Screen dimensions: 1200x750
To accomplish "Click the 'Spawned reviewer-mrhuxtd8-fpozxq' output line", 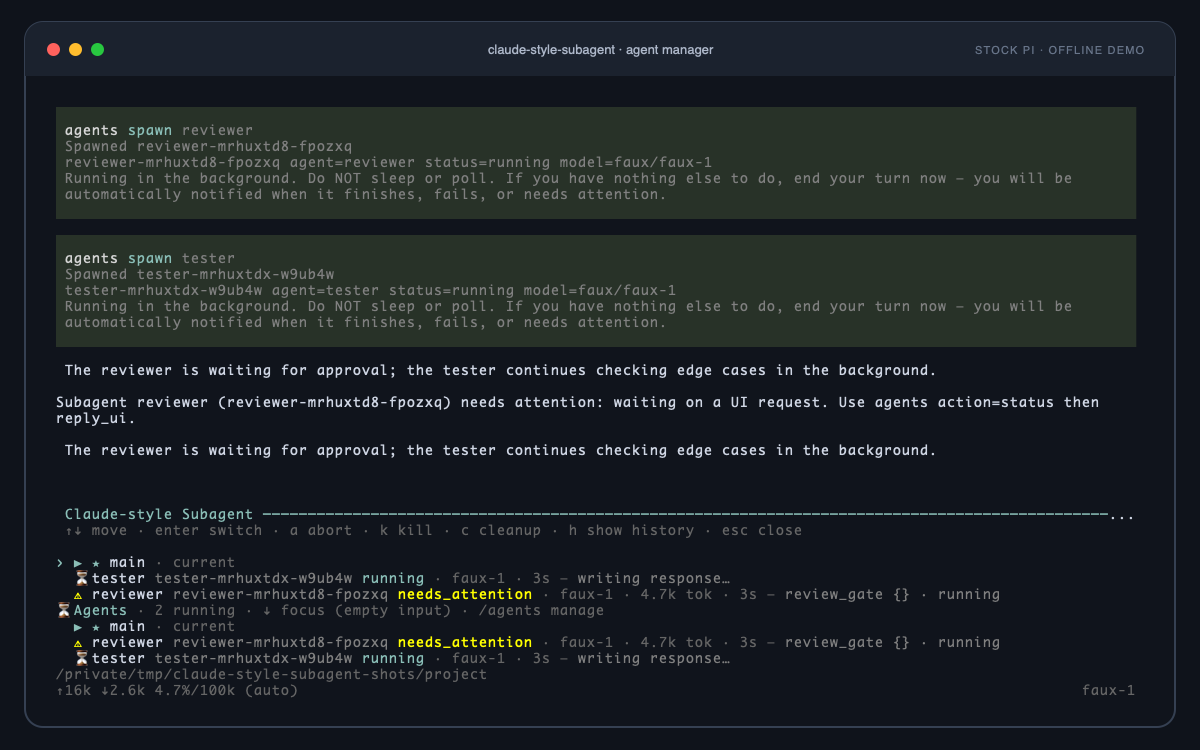I will click(209, 147).
